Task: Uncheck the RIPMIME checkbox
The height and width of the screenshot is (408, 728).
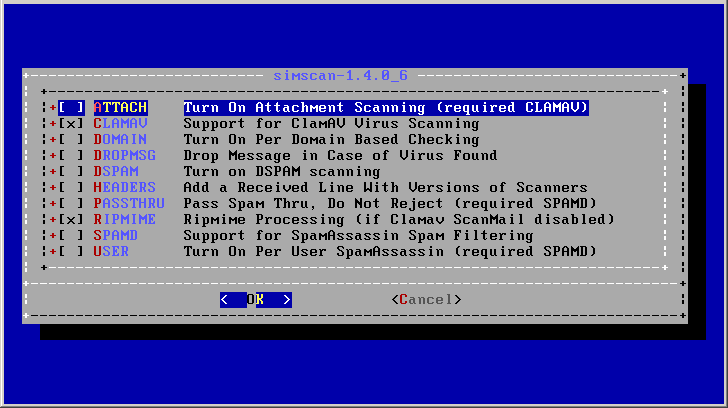Action: click(x=71, y=220)
